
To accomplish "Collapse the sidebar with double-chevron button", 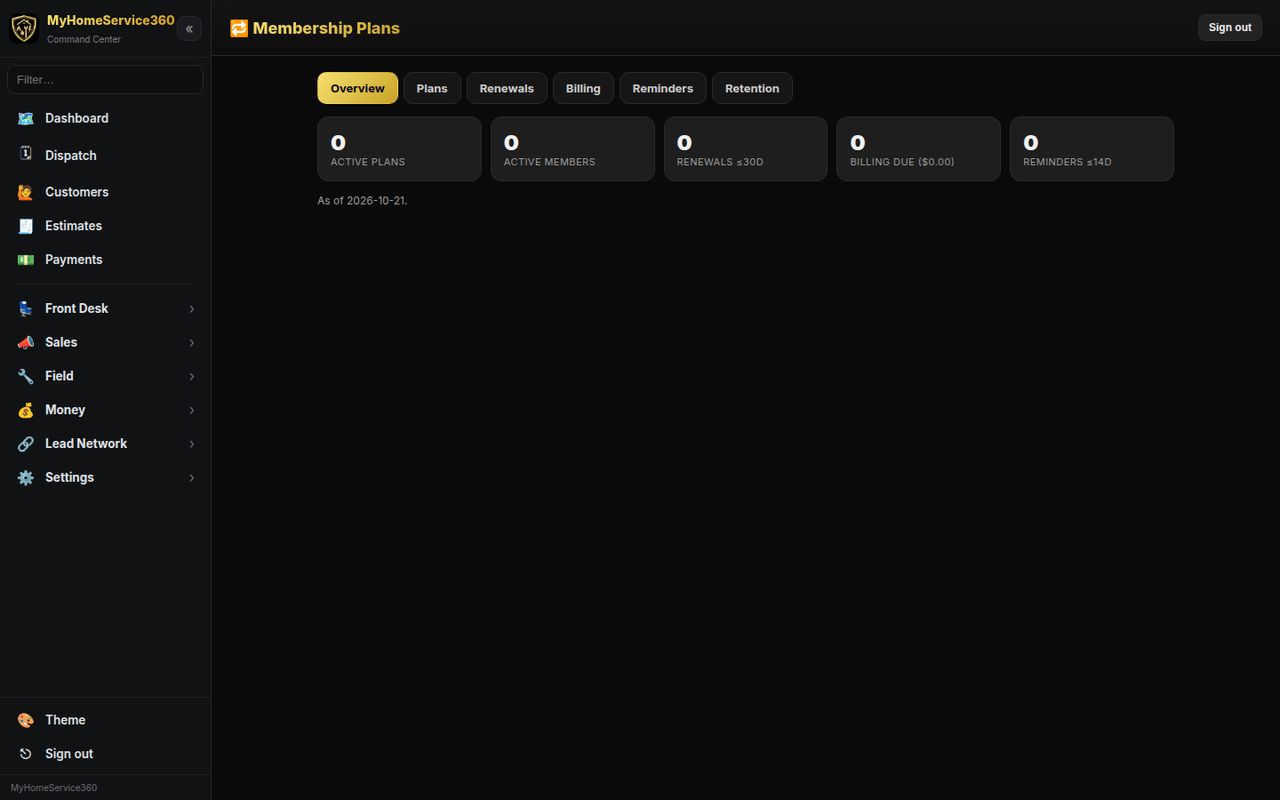I will click(189, 29).
